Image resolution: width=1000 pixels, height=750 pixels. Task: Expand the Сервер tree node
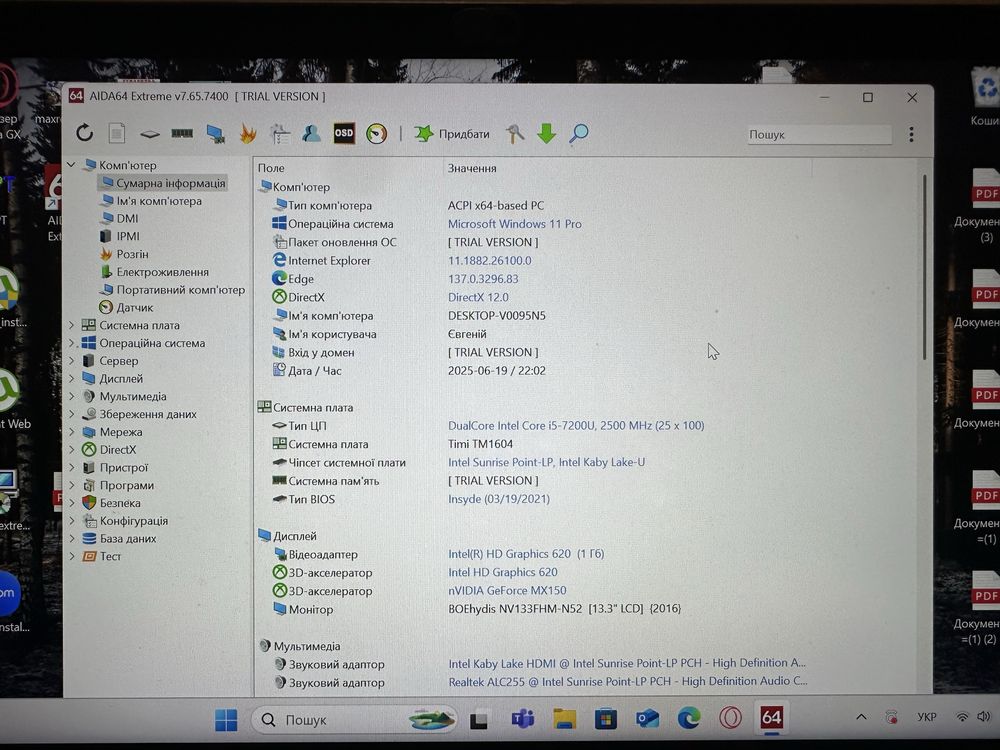[x=71, y=361]
